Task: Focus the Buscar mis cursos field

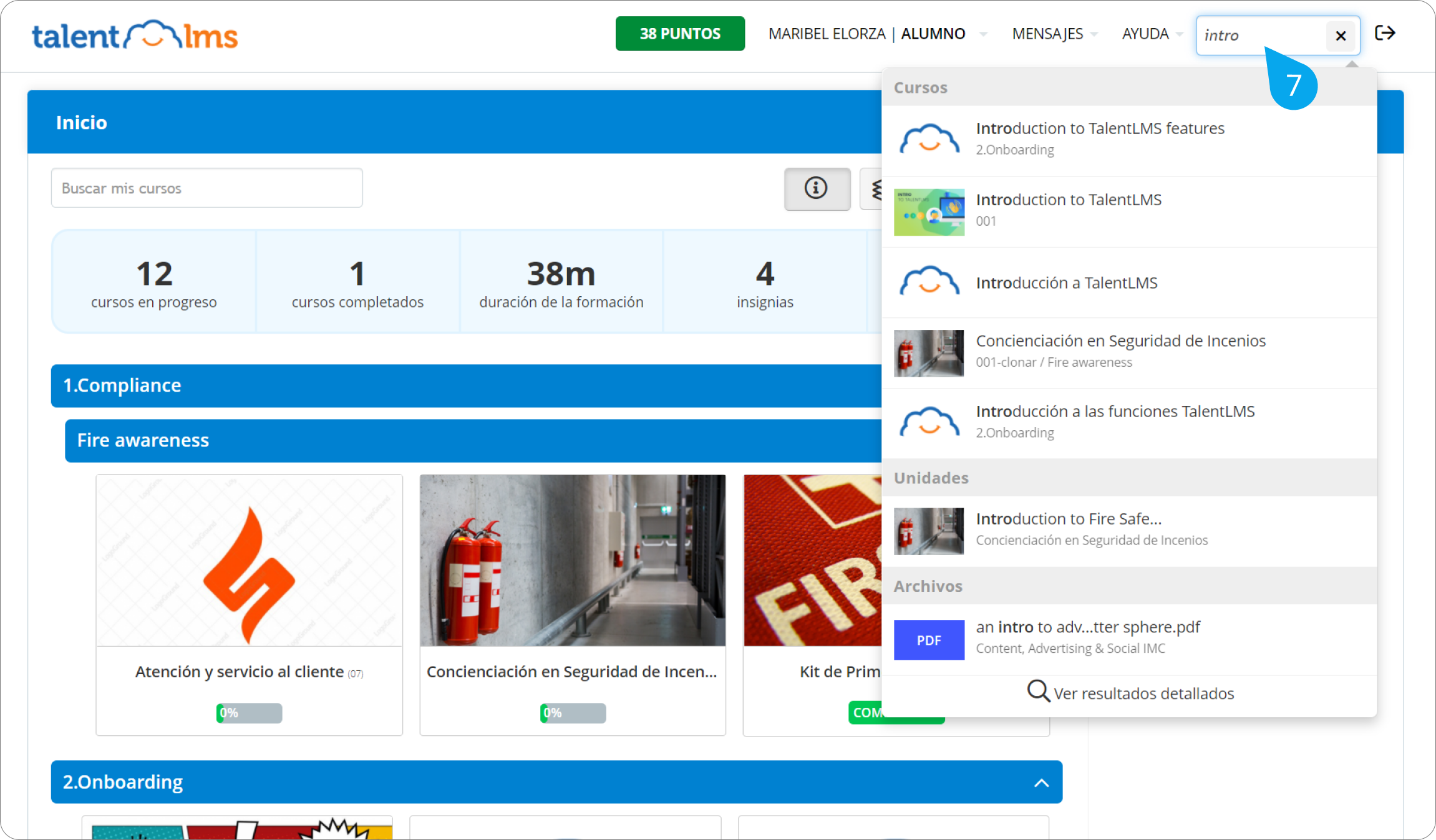Action: pos(207,188)
